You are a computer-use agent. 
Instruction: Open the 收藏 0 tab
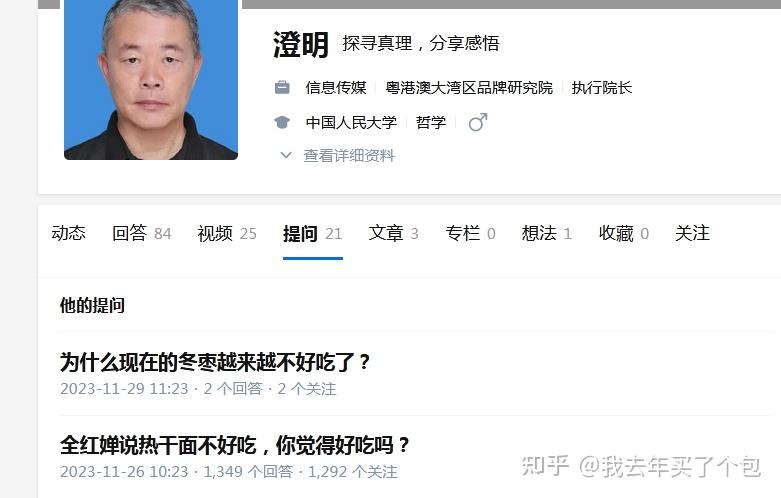(x=624, y=233)
